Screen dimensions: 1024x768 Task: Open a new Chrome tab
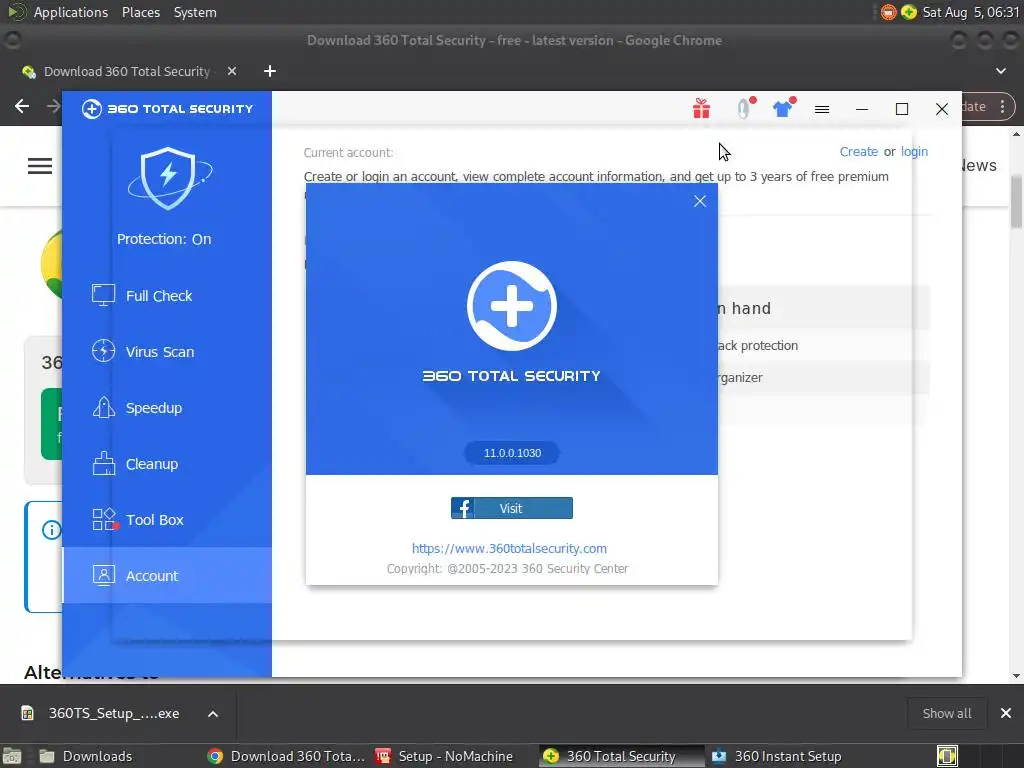270,71
